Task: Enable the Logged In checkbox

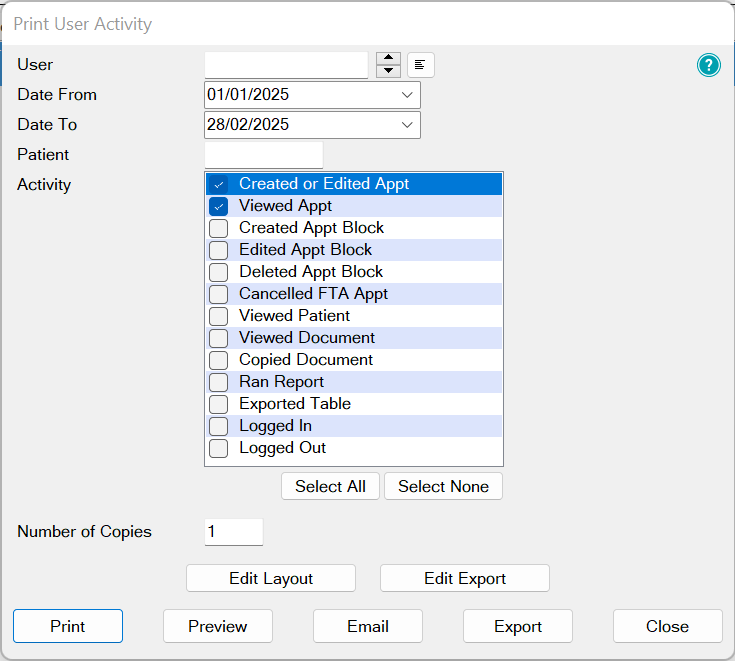Action: pyautogui.click(x=219, y=426)
